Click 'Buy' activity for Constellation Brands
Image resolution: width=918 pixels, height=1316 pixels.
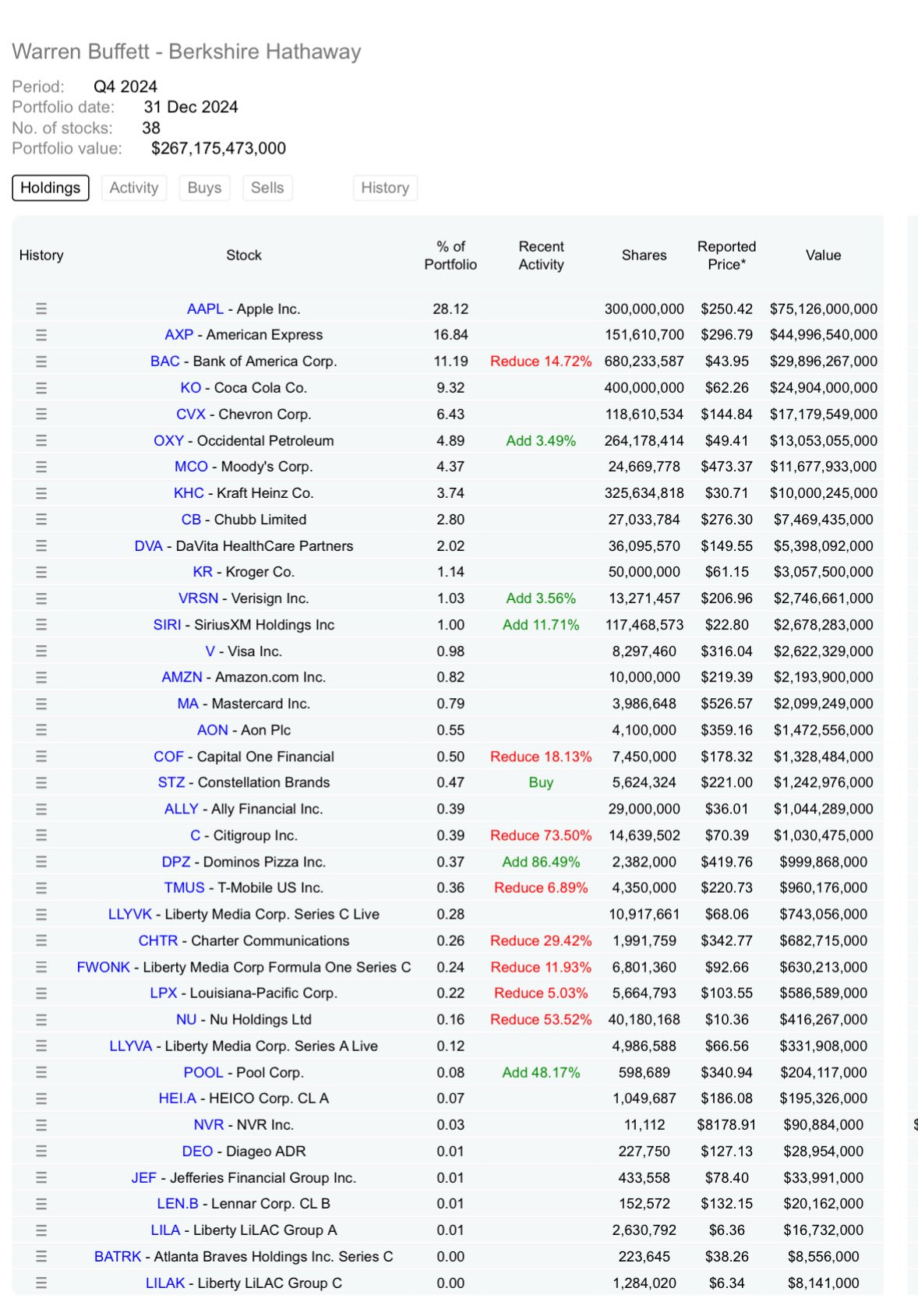[x=541, y=782]
